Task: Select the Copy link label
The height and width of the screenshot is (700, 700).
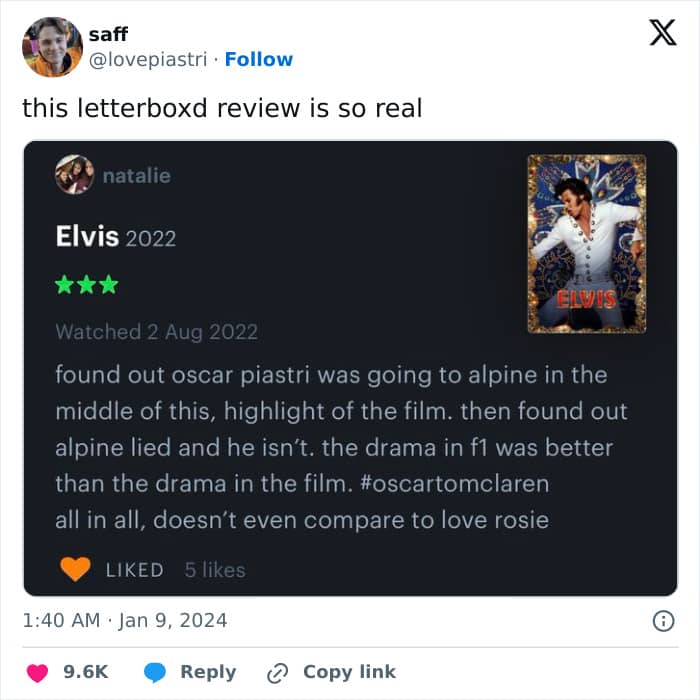Action: 350,672
